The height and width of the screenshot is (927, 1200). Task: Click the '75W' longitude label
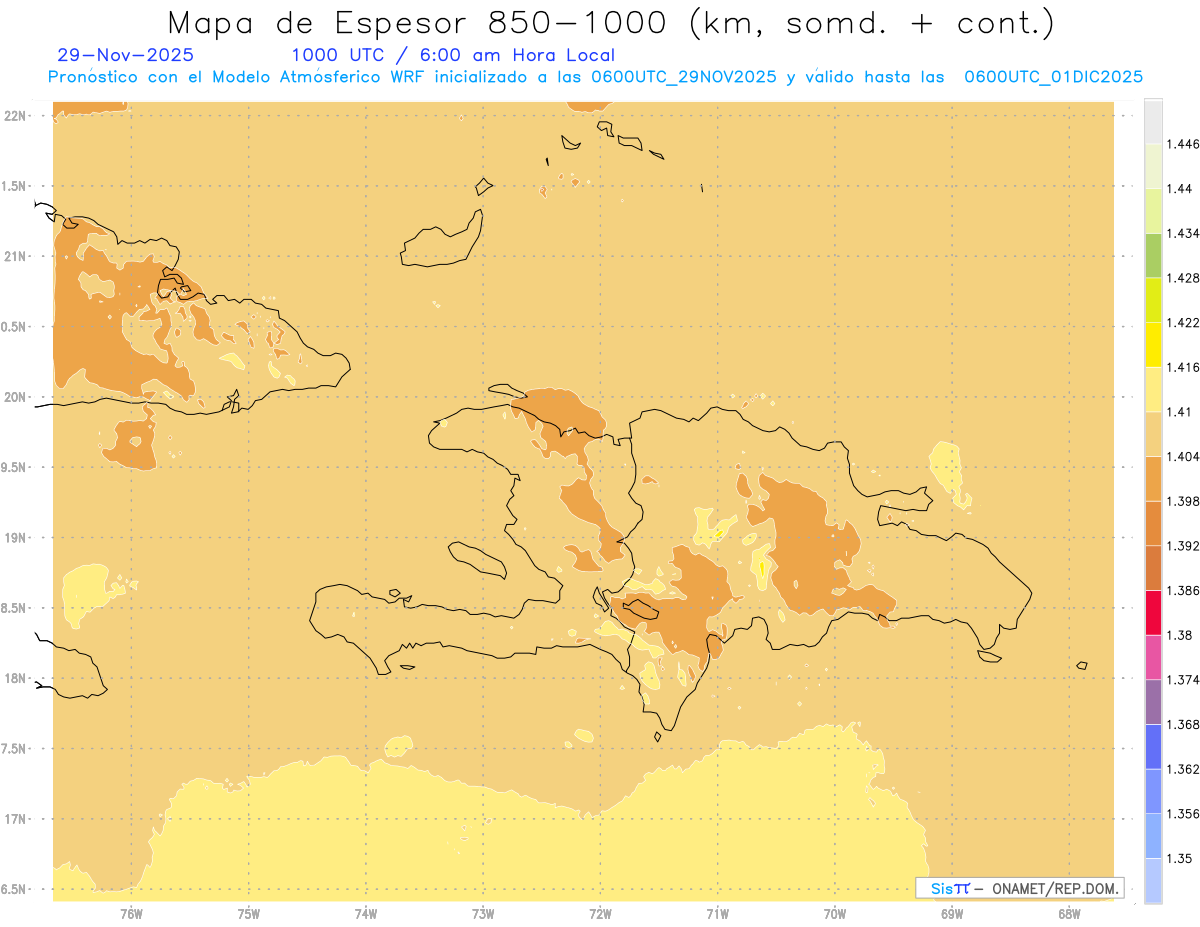(248, 914)
